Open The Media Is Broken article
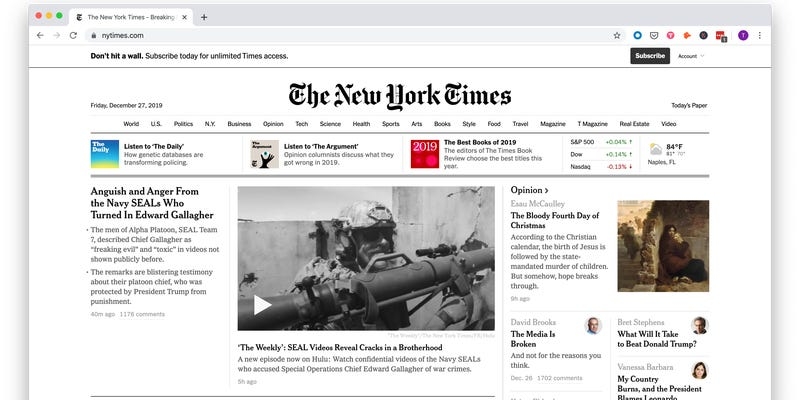The image size is (800, 400). click(x=533, y=339)
